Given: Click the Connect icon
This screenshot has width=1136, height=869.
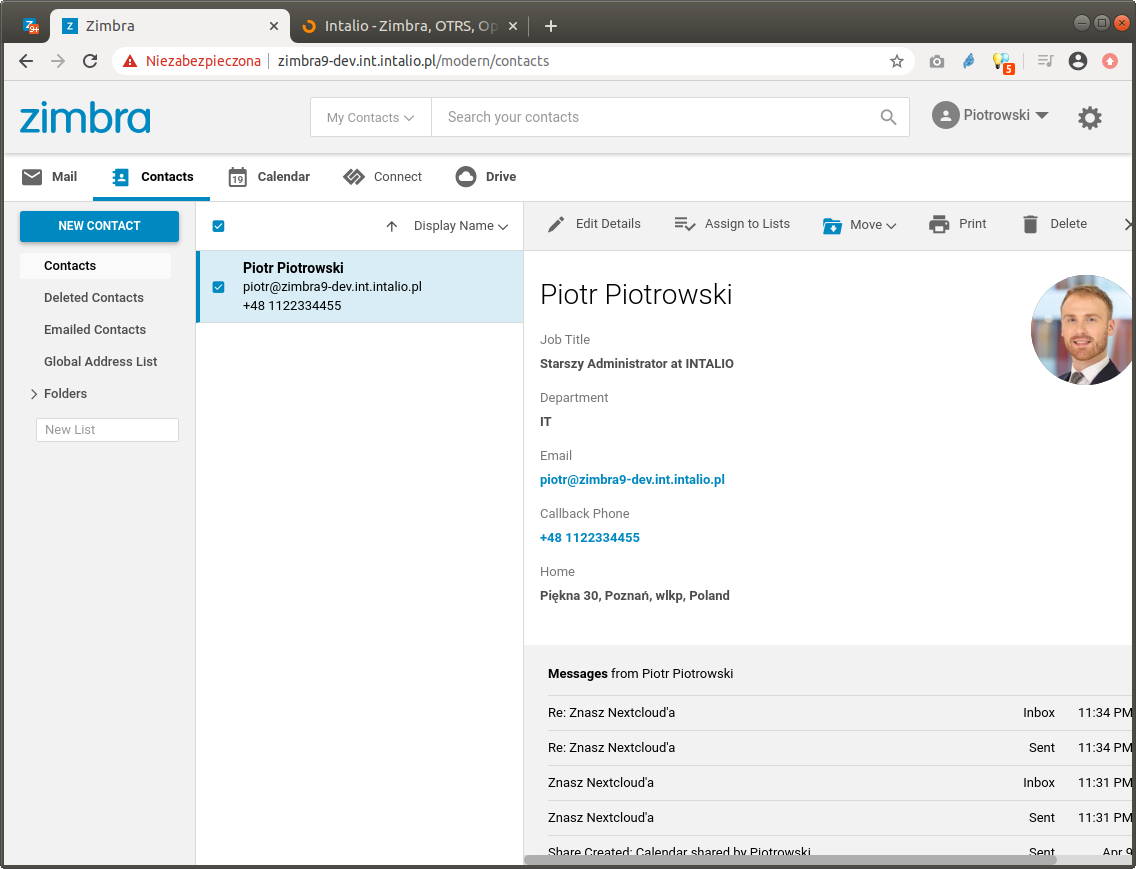Looking at the screenshot, I should pos(354,177).
